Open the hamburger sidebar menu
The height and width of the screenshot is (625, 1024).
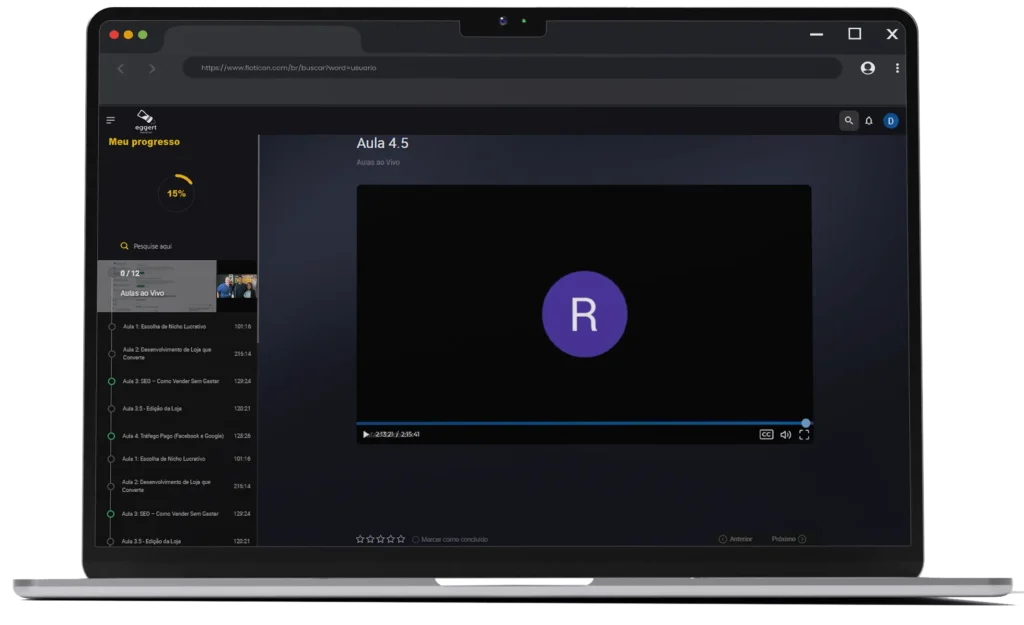coord(111,121)
